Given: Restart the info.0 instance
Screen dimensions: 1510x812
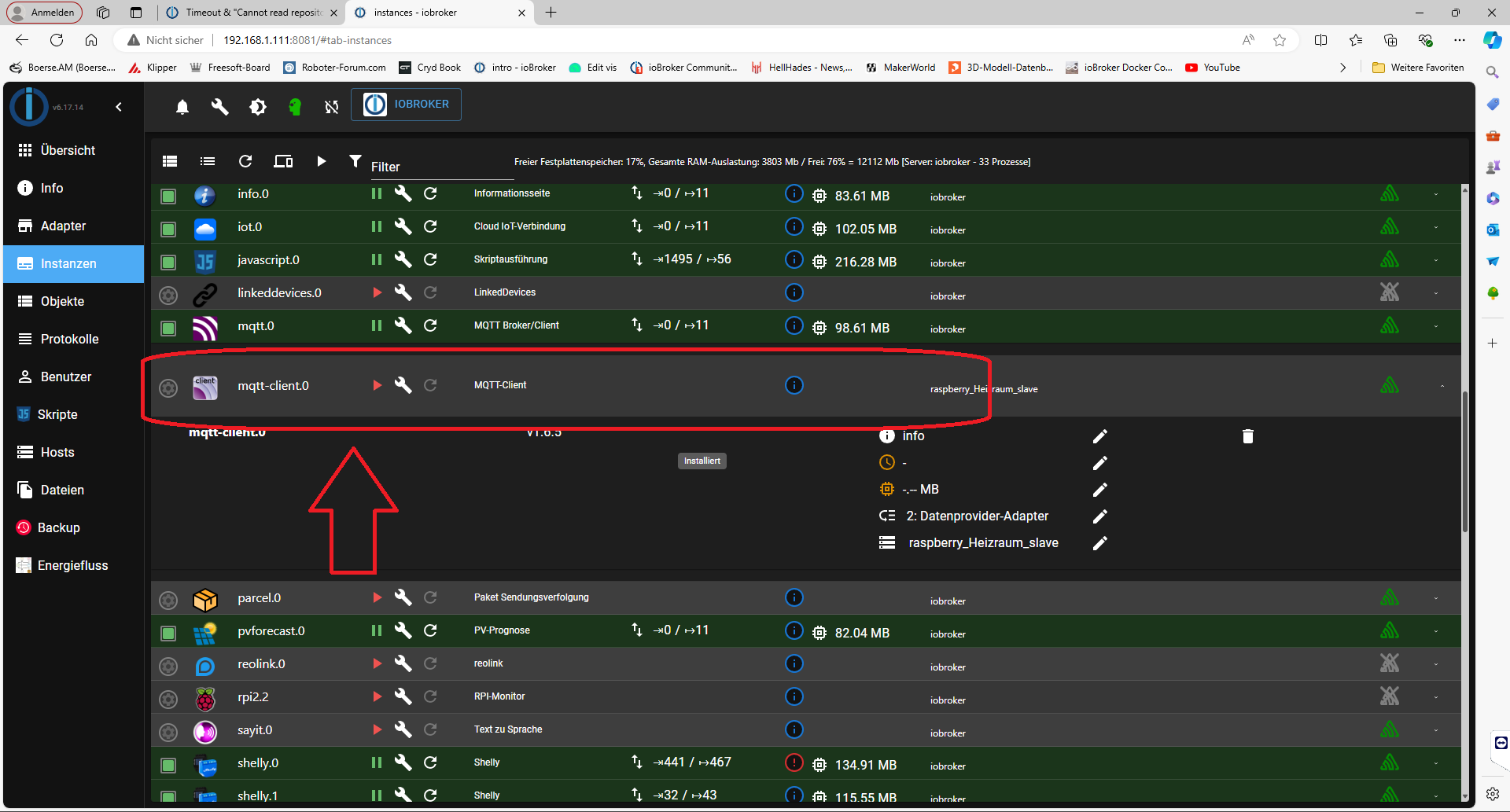Looking at the screenshot, I should coord(430,193).
